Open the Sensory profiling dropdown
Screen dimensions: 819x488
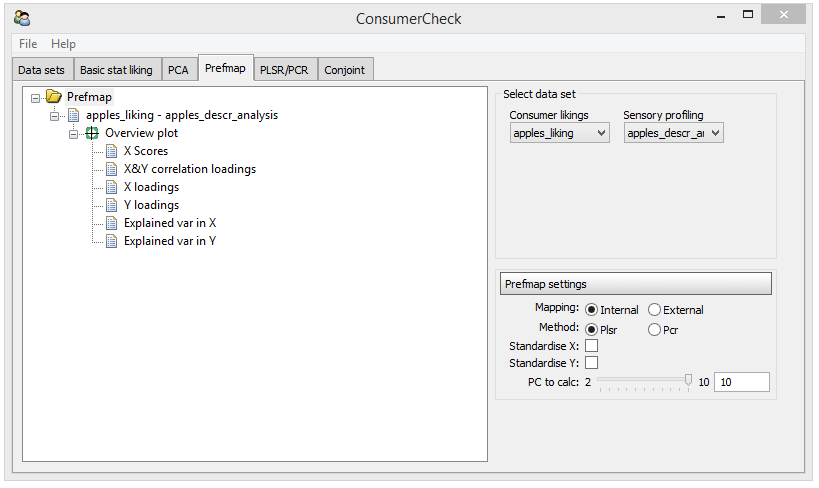(673, 133)
